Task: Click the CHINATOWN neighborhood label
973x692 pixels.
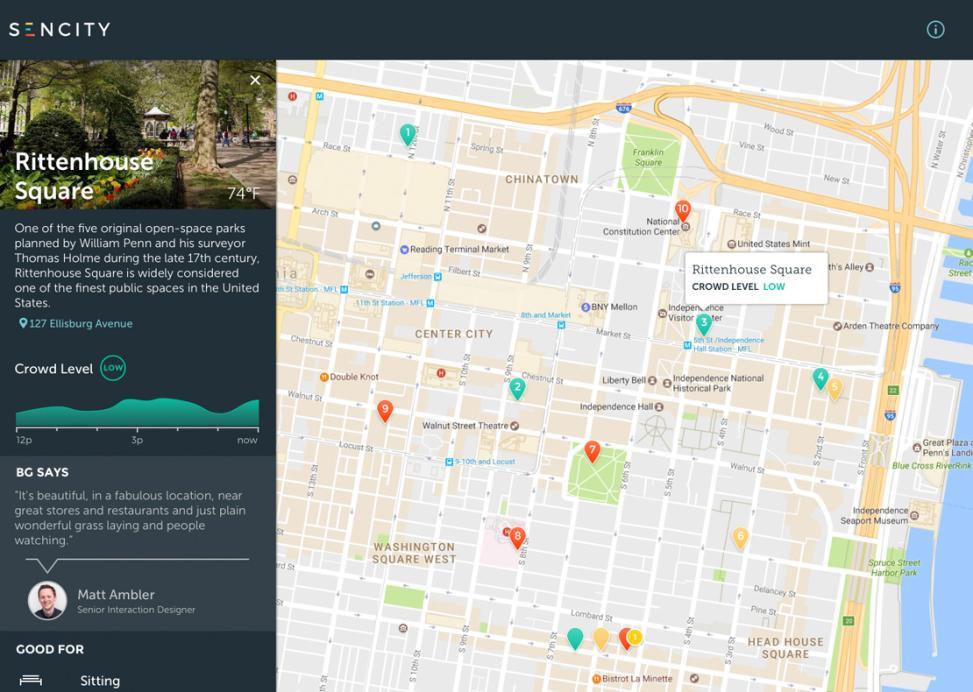Action: [541, 179]
